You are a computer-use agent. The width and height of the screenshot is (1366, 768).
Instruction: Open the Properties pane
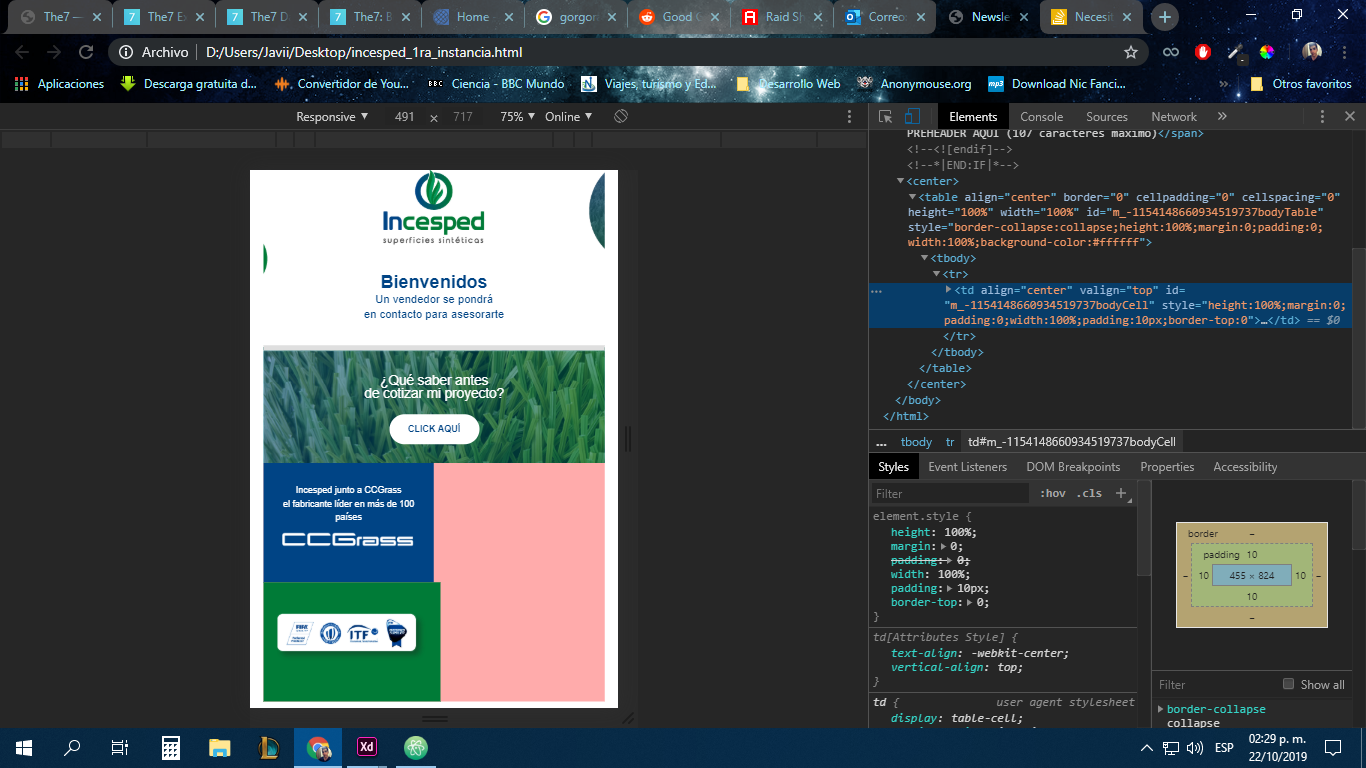click(x=1167, y=467)
